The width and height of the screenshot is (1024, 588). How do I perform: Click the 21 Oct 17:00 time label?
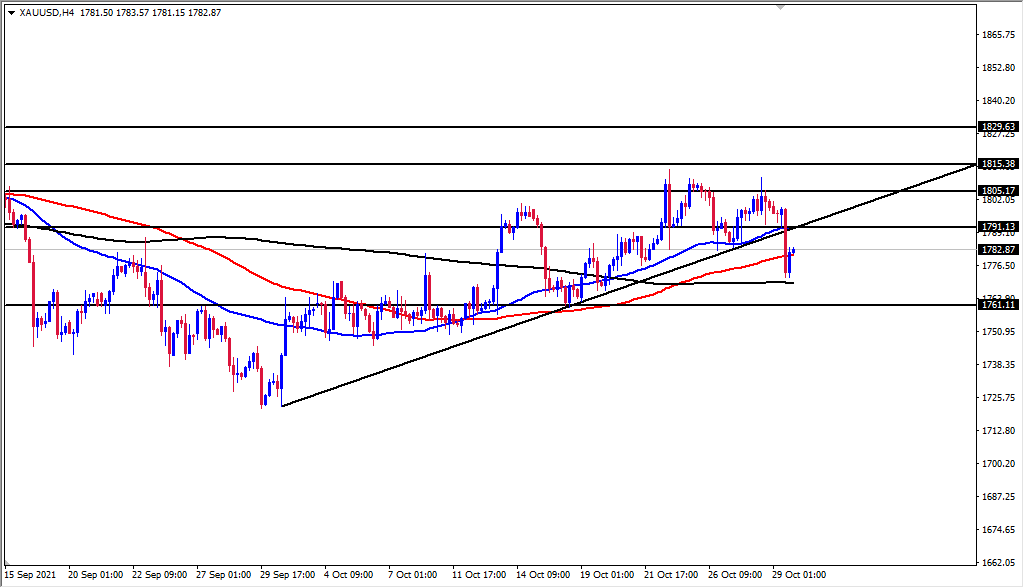tap(671, 575)
